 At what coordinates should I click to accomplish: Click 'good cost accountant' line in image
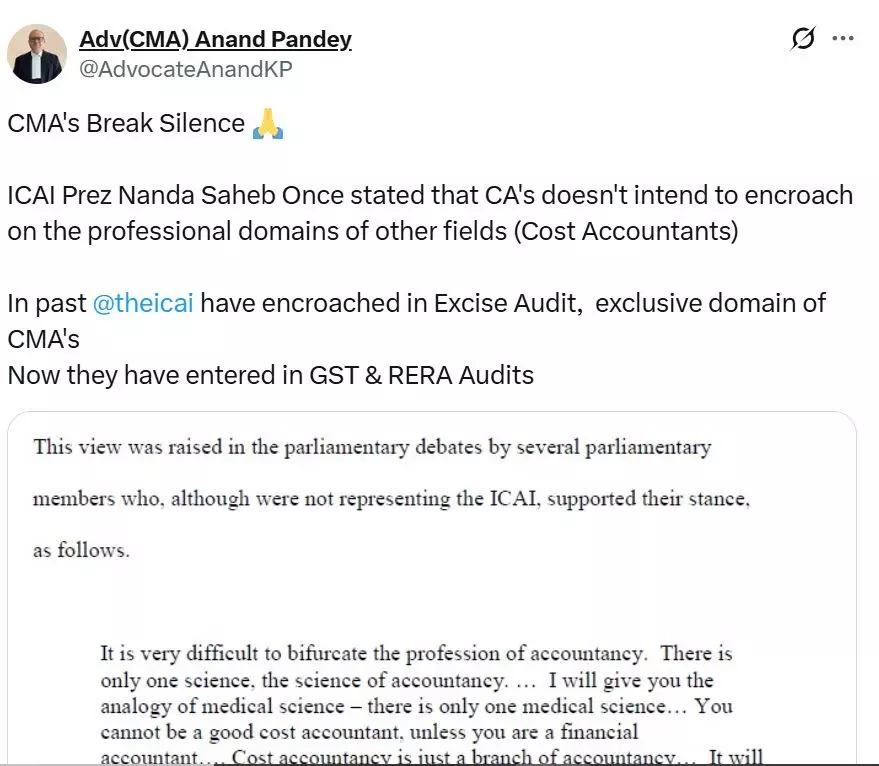pyautogui.click(x=369, y=732)
